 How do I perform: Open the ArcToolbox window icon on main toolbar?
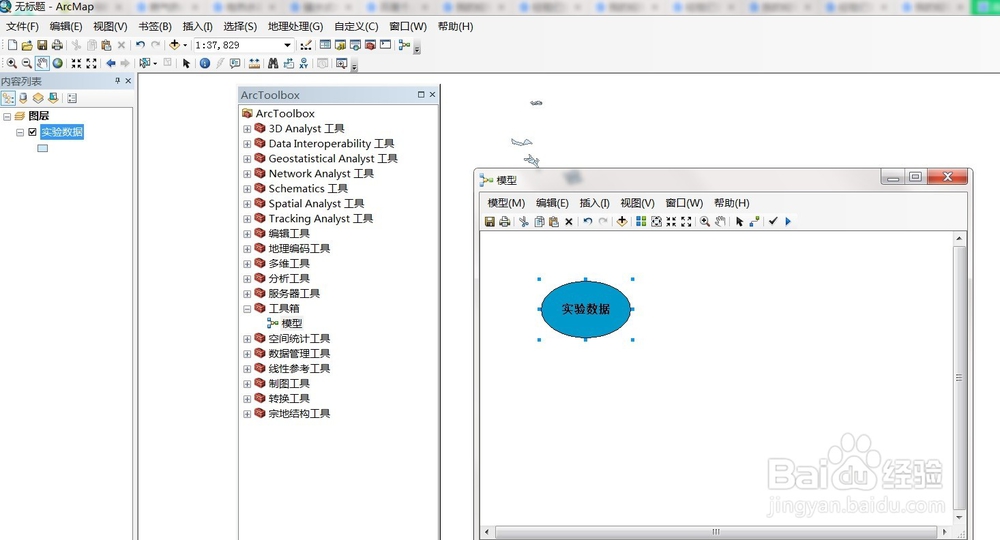pos(370,45)
